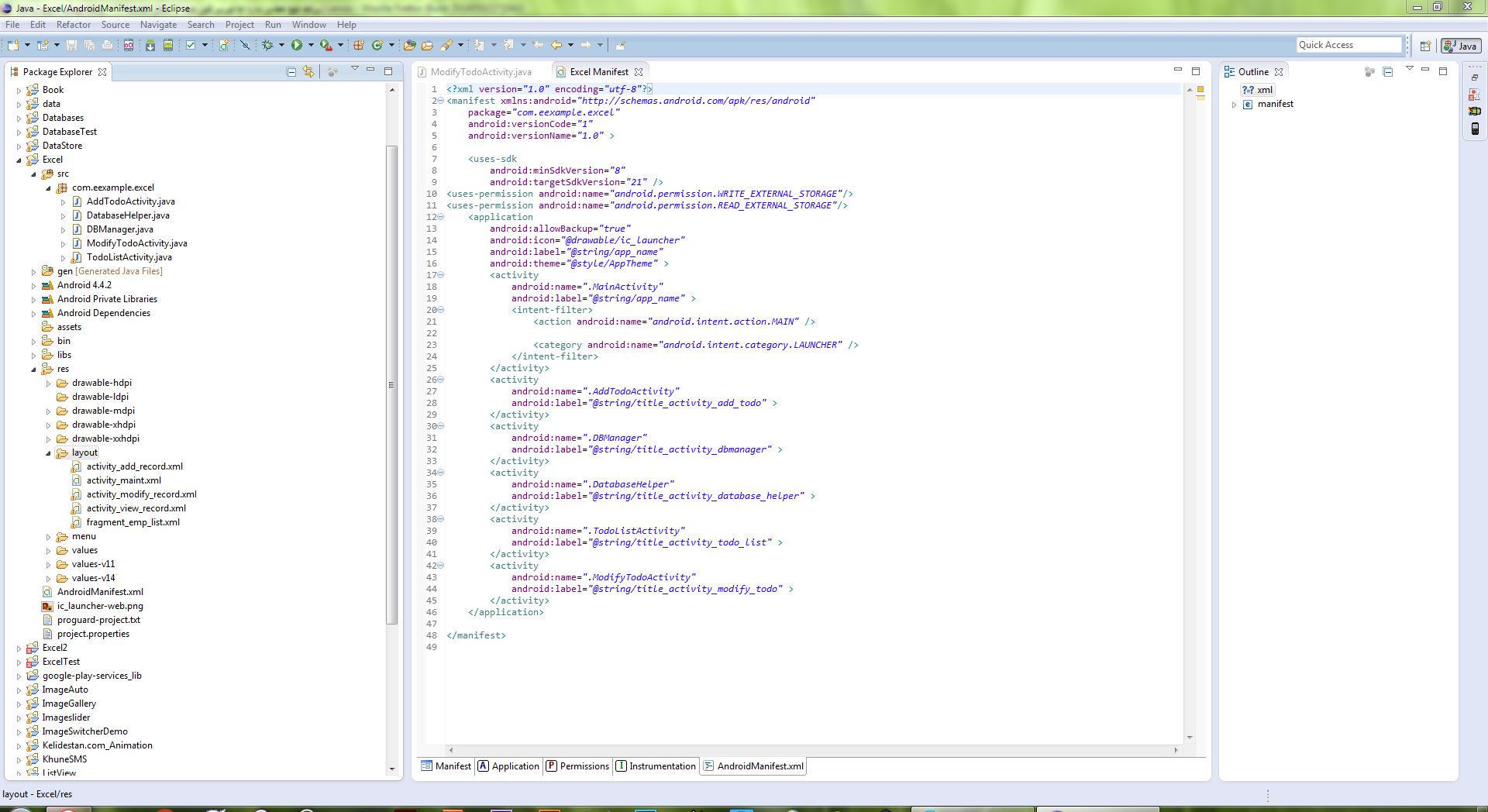Click the New Java Package icon
Viewport: 1488px width, 812px height.
(x=359, y=45)
